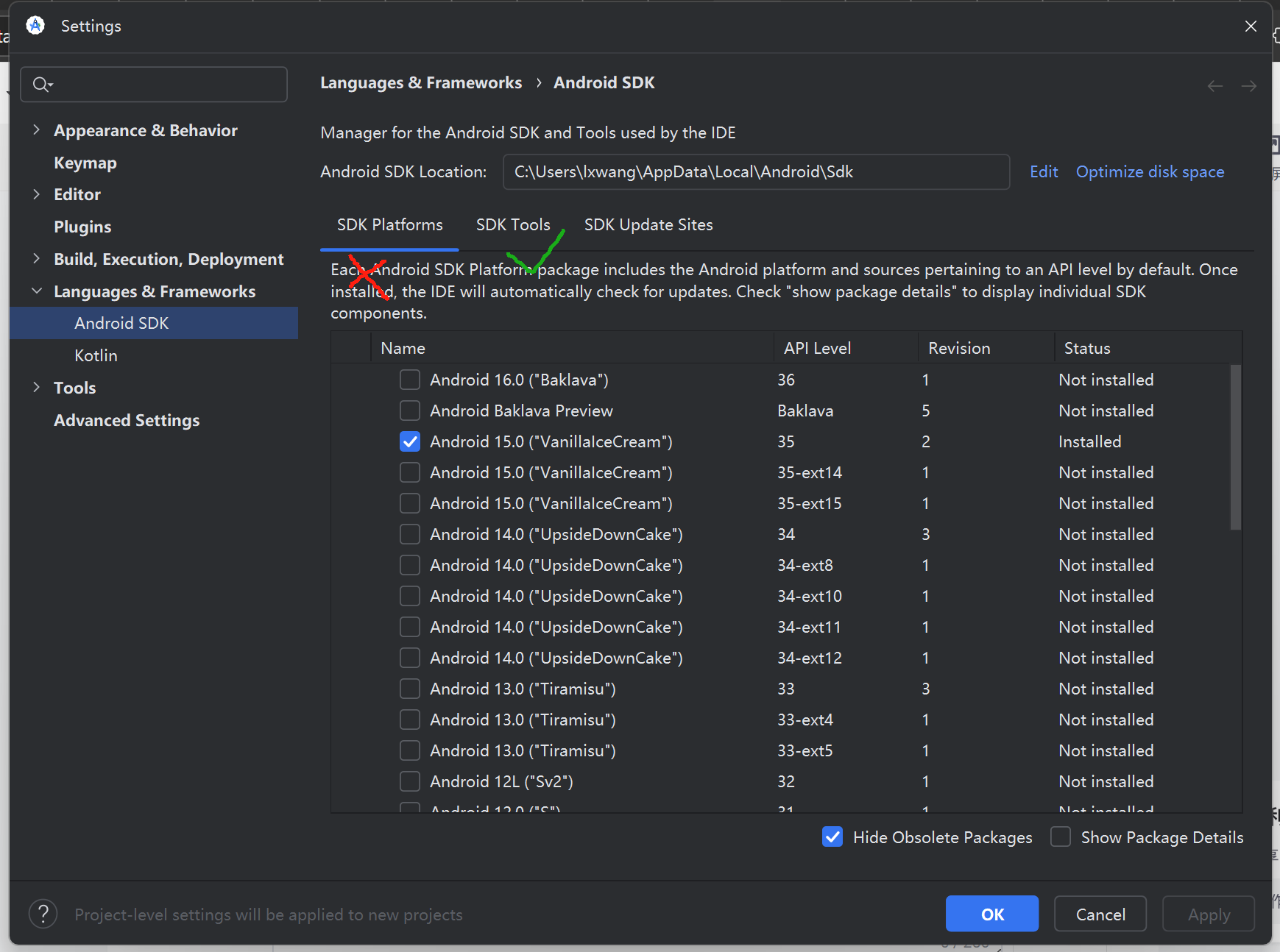Toggle Hide Obsolete Packages checkbox
The width and height of the screenshot is (1280, 952).
click(832, 837)
